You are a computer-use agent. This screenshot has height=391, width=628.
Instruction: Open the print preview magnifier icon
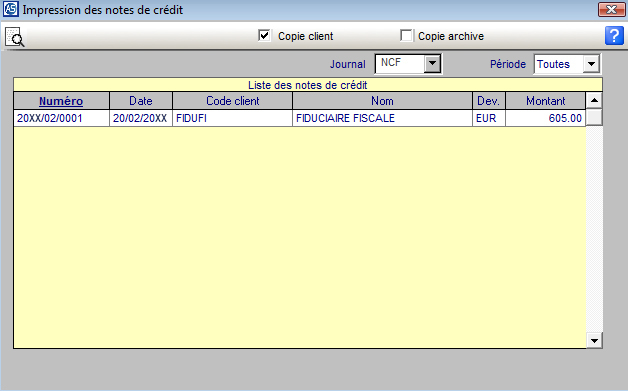click(x=15, y=37)
